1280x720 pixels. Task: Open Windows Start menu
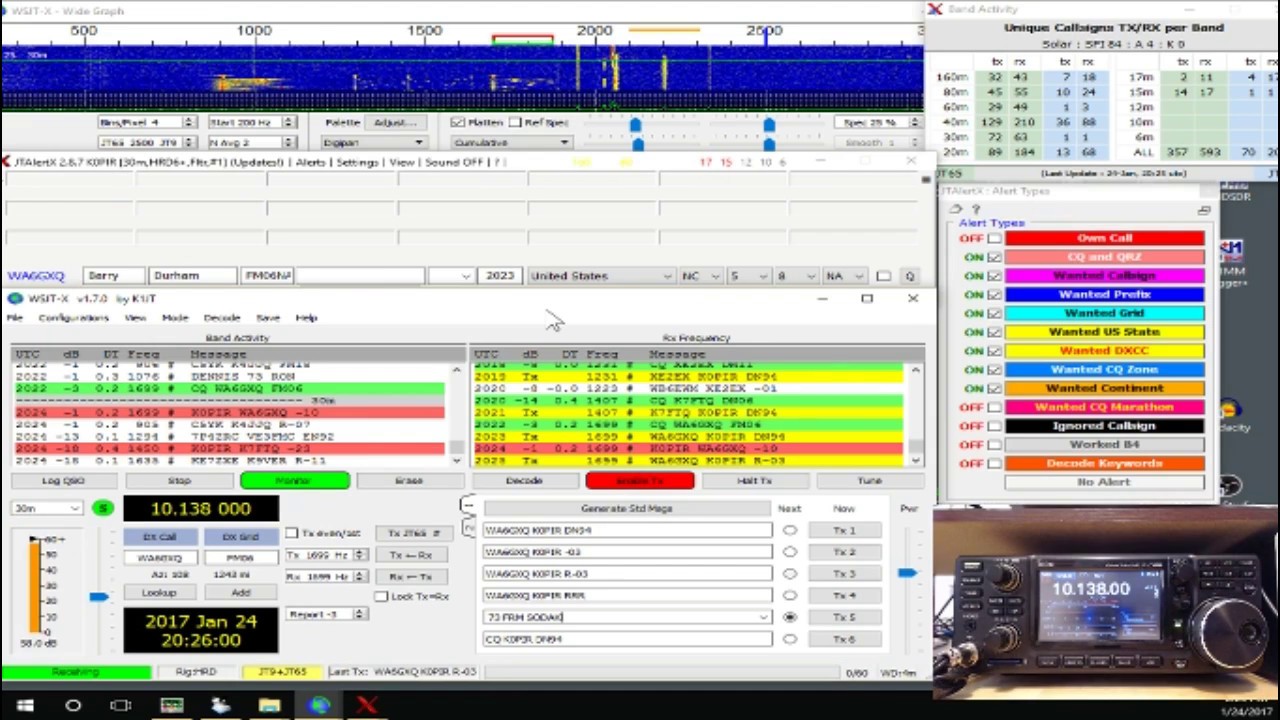point(24,705)
